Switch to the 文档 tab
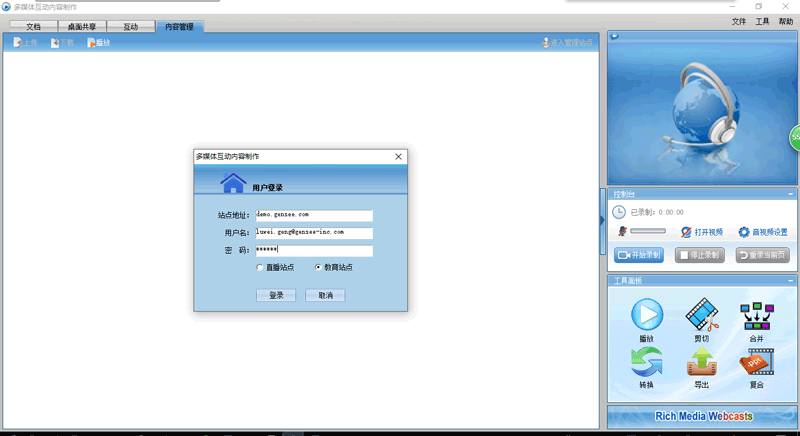 (33, 27)
